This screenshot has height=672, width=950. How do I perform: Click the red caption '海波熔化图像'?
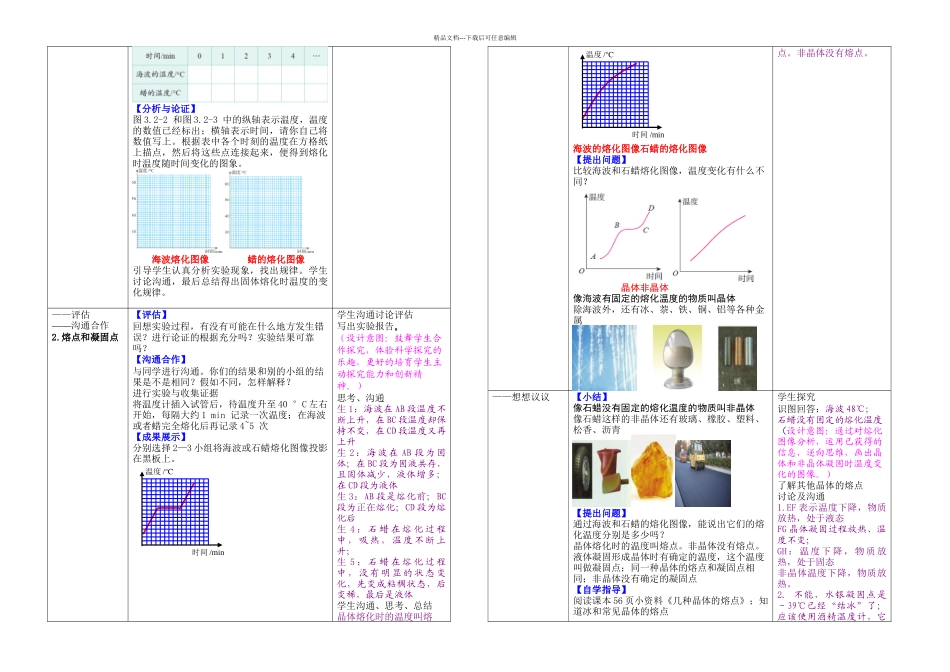click(180, 259)
